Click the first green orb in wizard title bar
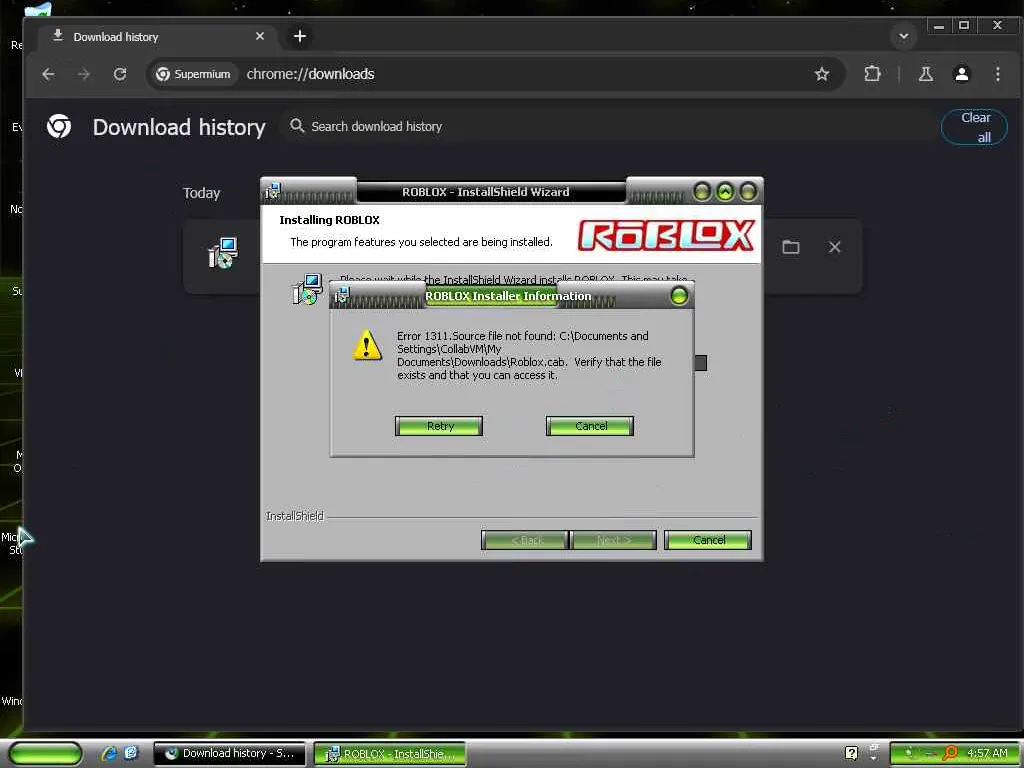1024x768 pixels. coord(702,191)
